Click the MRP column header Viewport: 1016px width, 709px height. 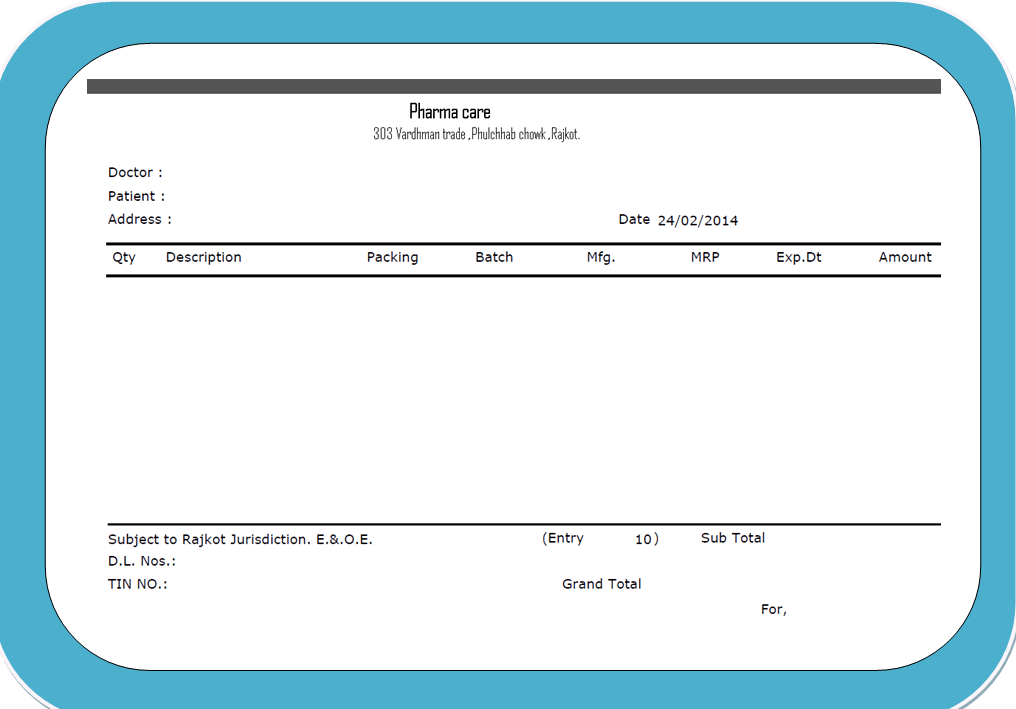[x=705, y=257]
